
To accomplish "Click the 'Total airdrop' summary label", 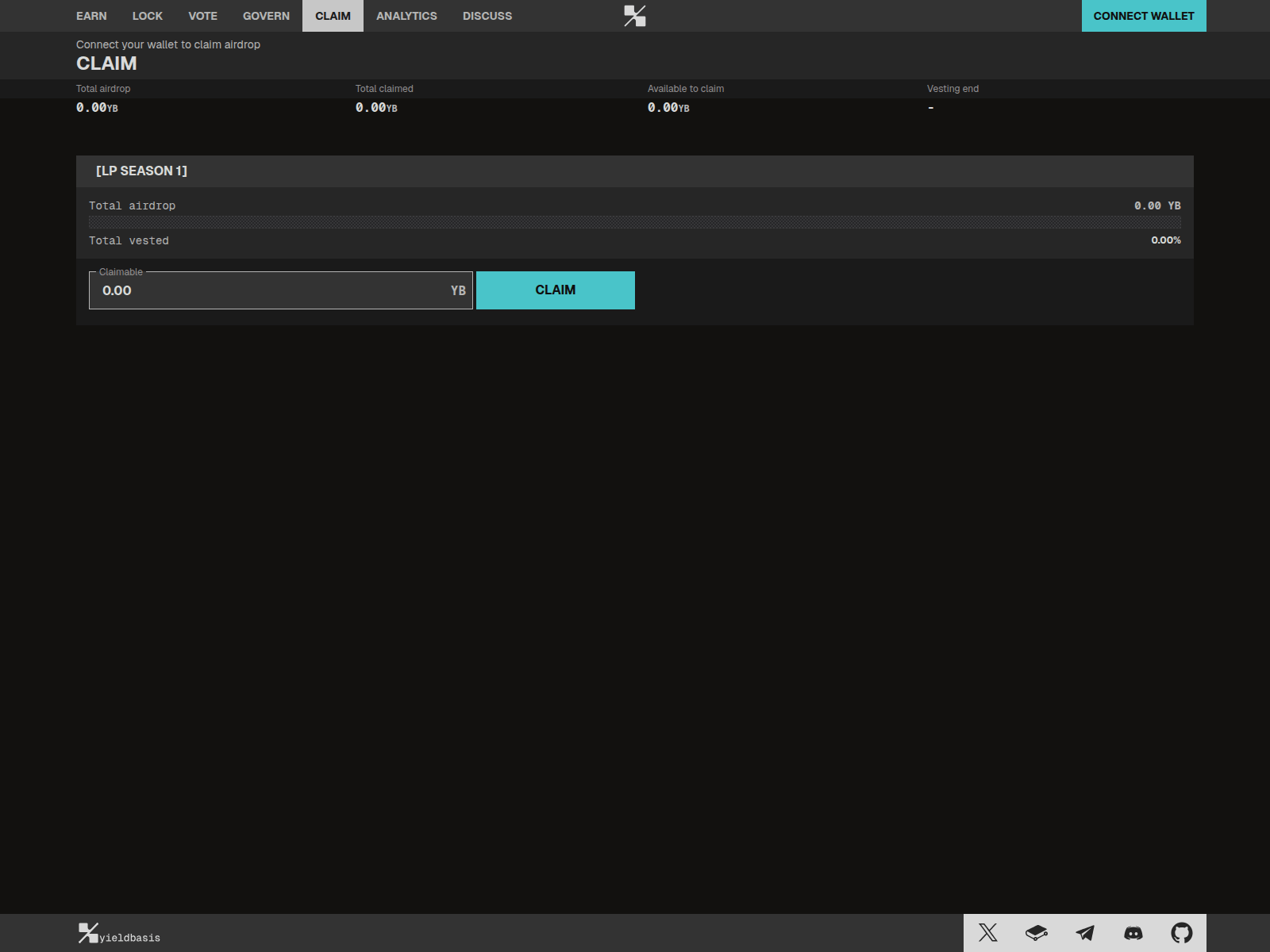I will [x=103, y=89].
